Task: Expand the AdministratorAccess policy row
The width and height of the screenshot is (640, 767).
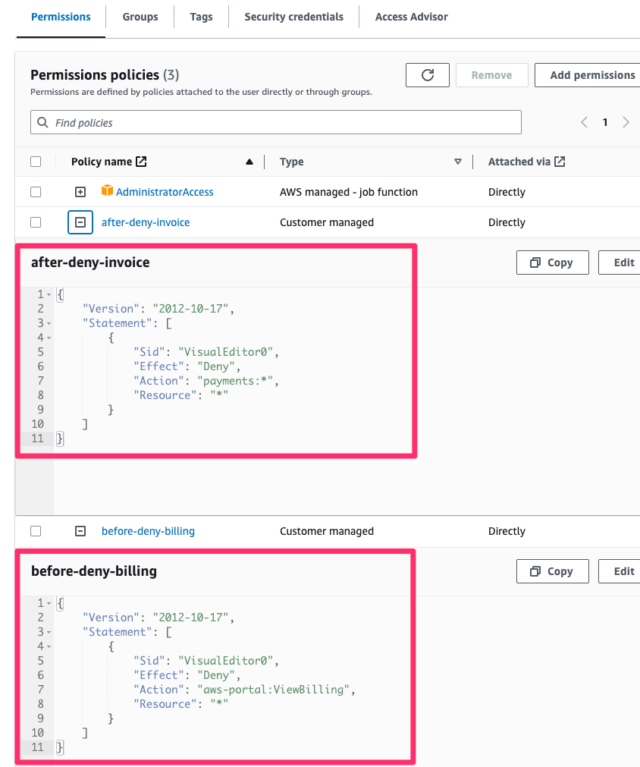Action: coord(80,192)
